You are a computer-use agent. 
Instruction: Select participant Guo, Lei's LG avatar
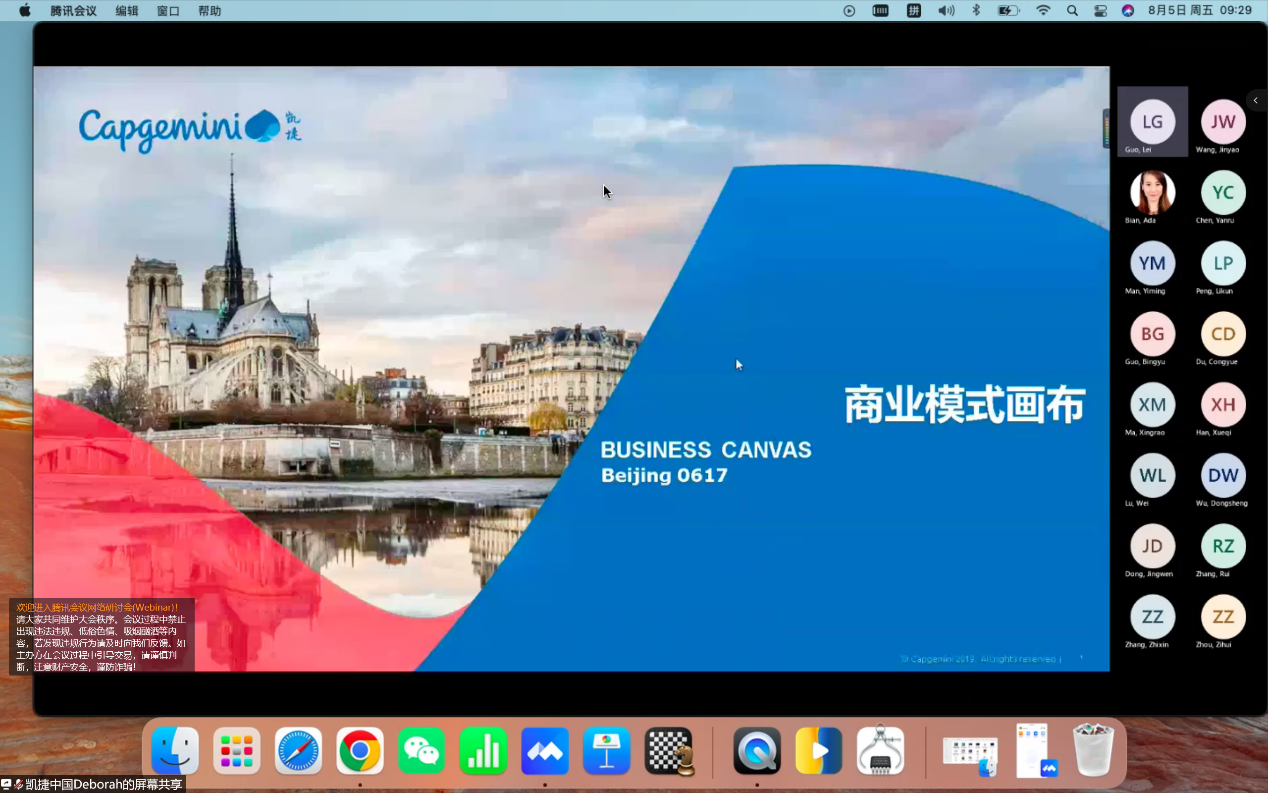[1152, 122]
